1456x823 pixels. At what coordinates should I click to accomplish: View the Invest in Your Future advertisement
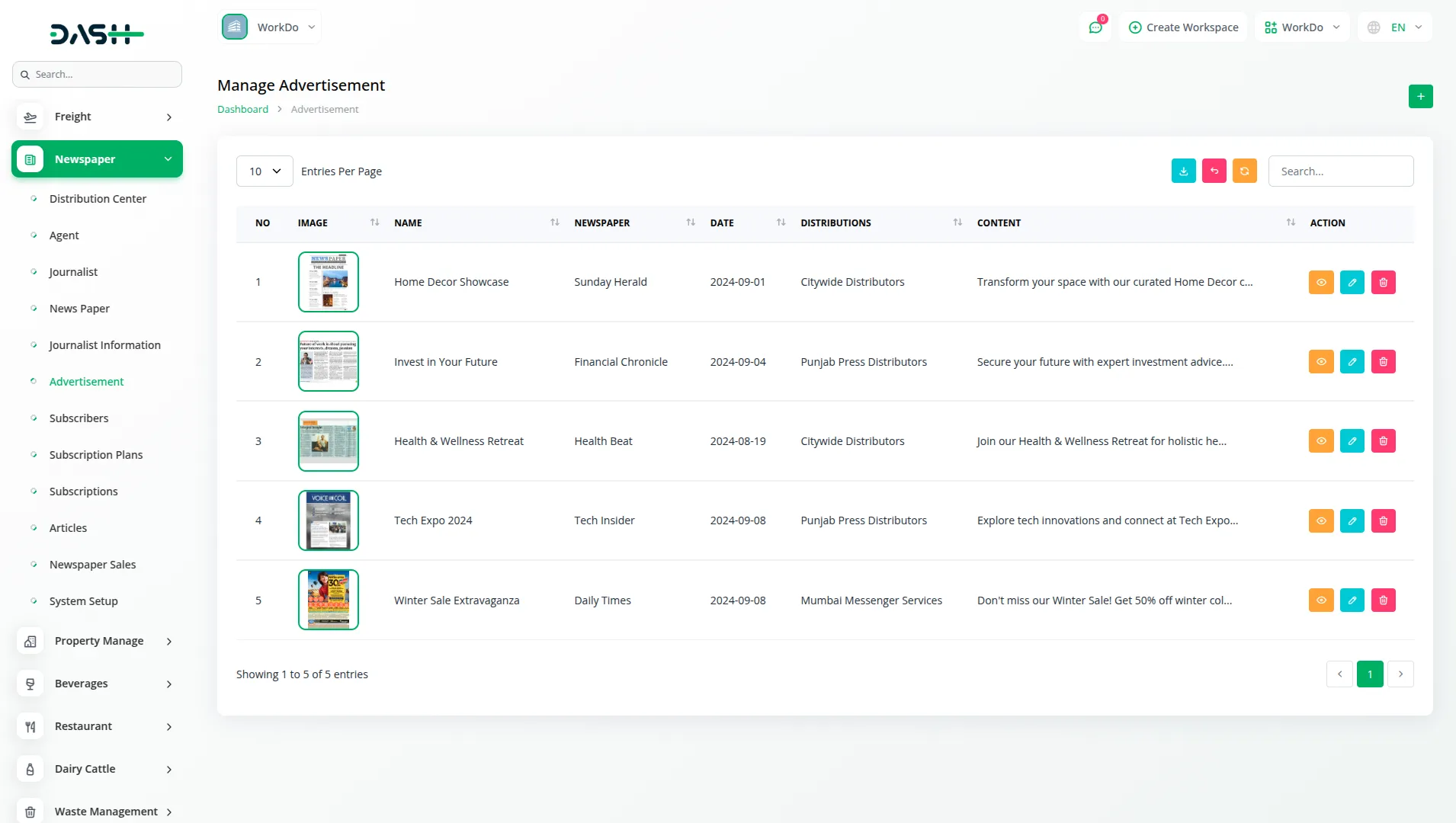[x=1321, y=362]
